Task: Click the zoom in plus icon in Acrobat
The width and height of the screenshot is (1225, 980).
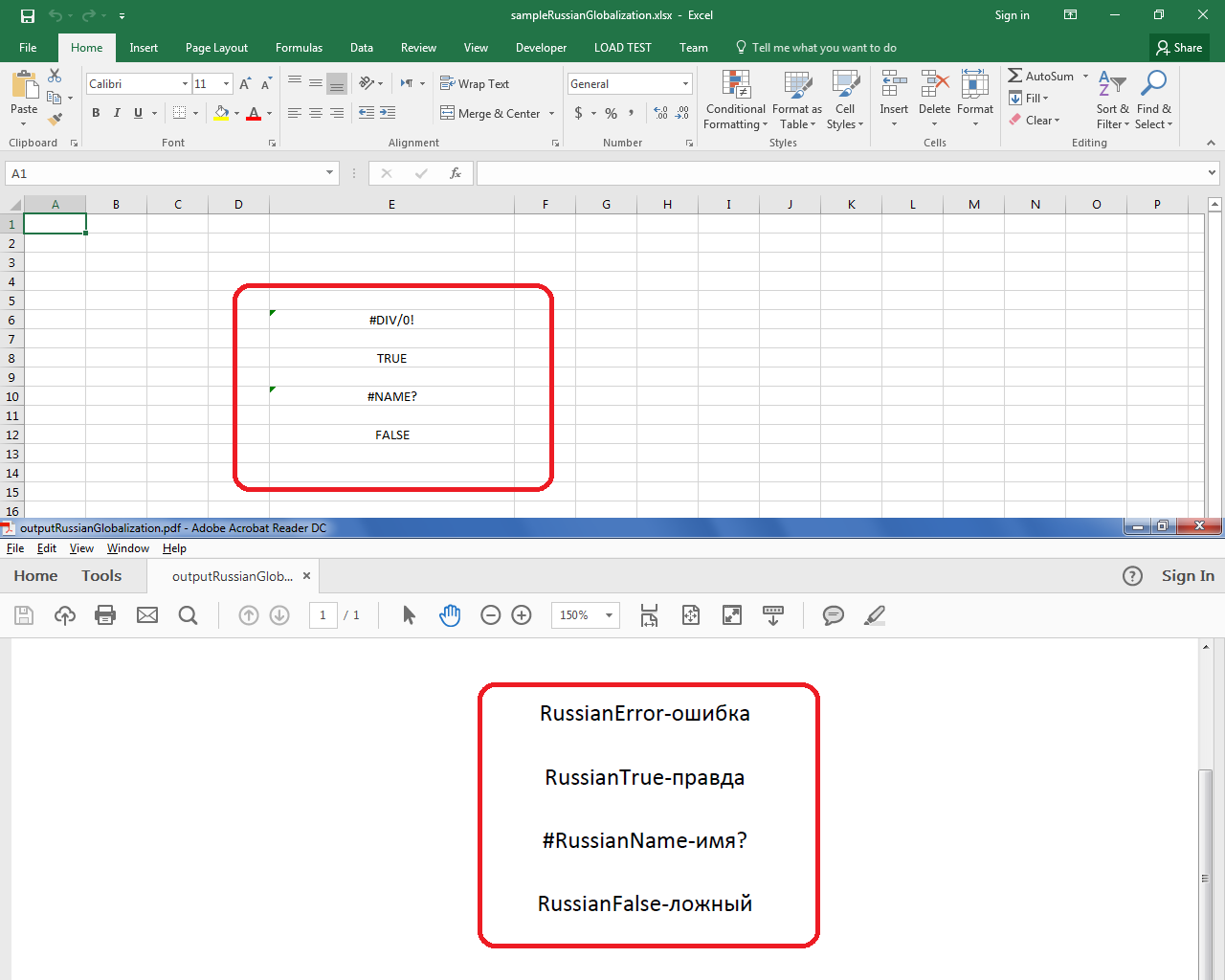Action: (522, 615)
